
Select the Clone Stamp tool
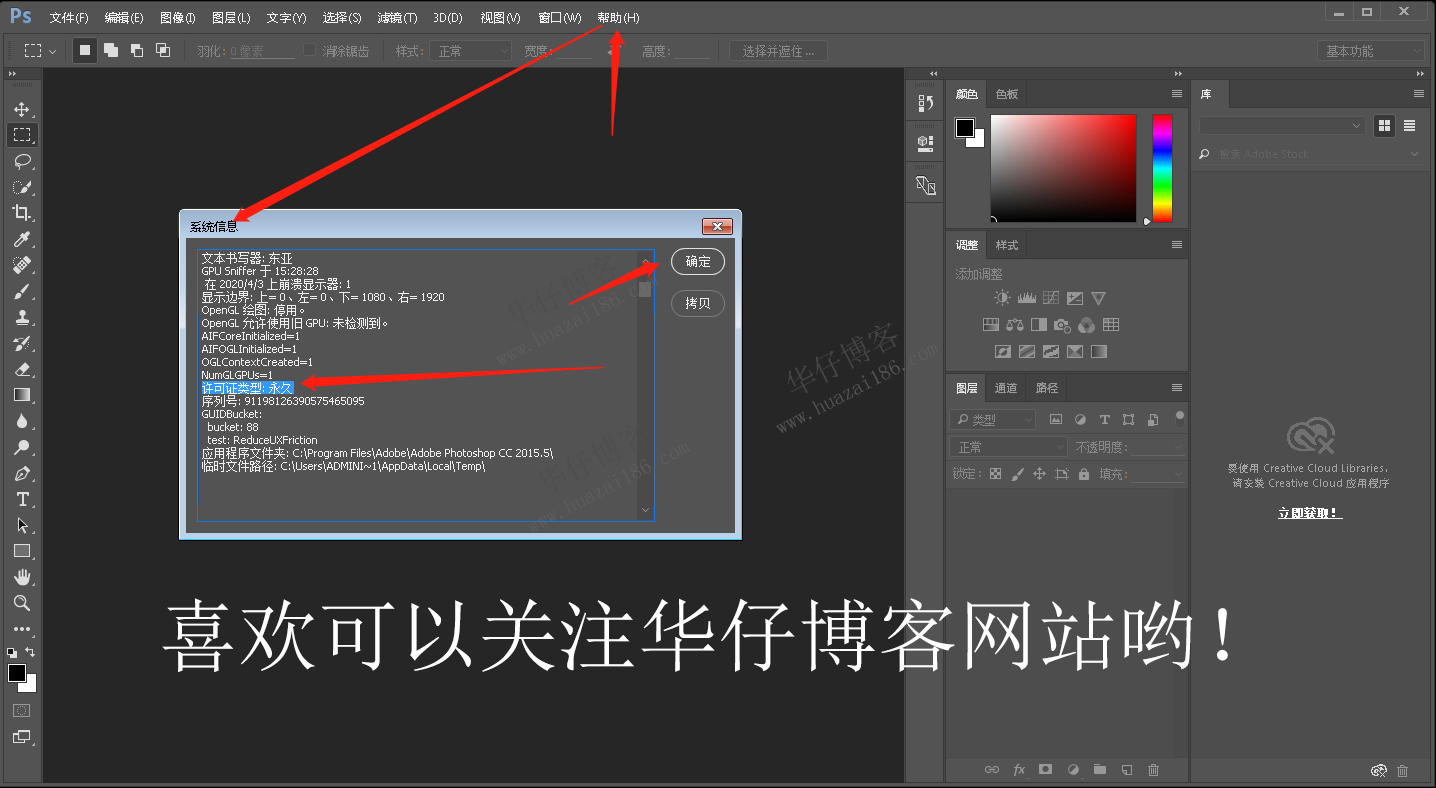click(21, 317)
